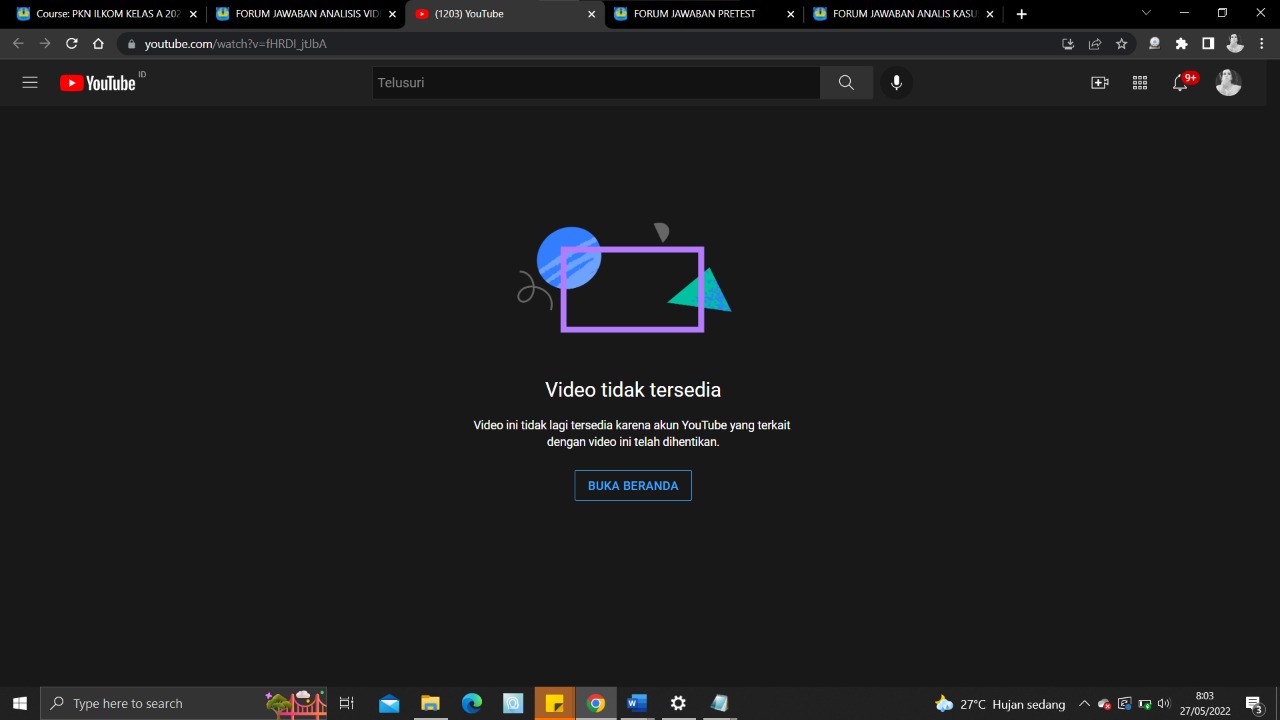Open Chrome's three-dot menu
Image resolution: width=1280 pixels, height=720 pixels.
pos(1262,44)
